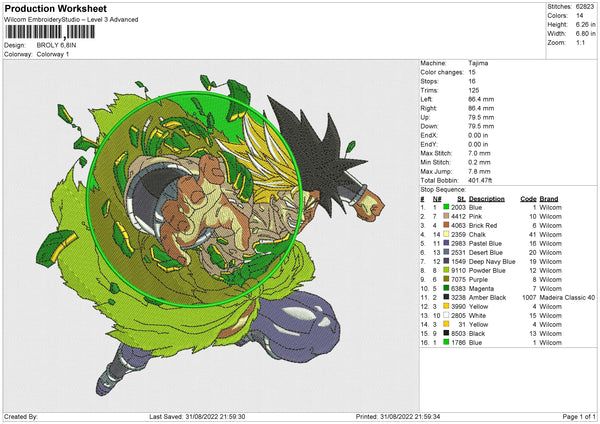Viewport: 600px width, 424px height.
Task: Click the swatch for 8503 Black
Action: (446, 333)
